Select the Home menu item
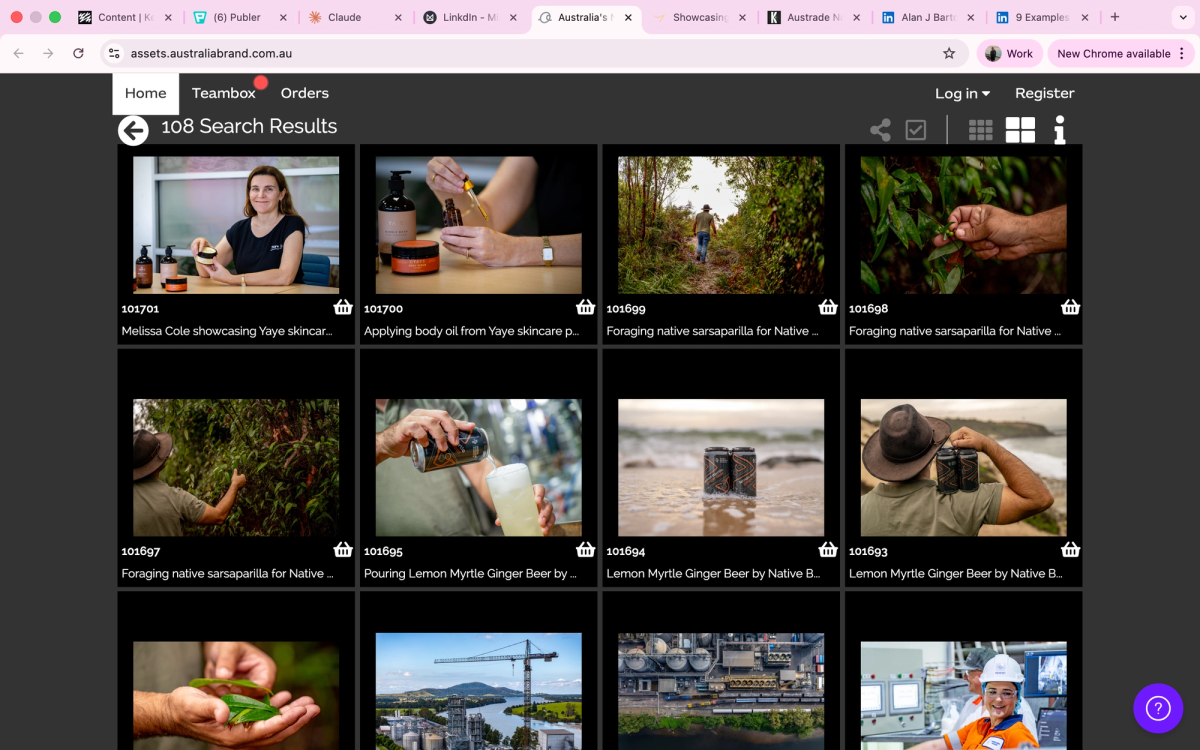The width and height of the screenshot is (1200, 750). pos(145,93)
